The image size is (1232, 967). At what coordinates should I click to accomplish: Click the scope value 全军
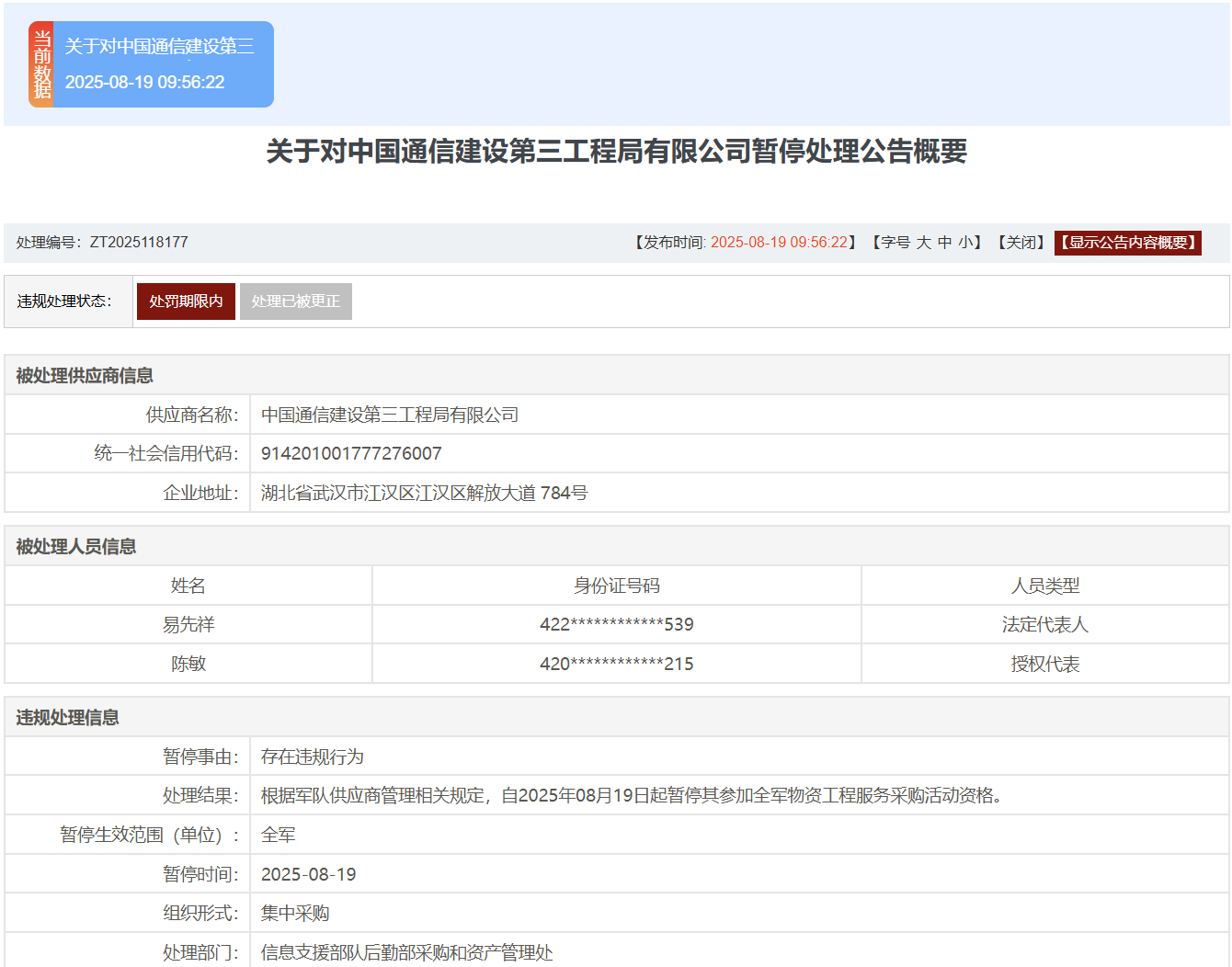279,836
